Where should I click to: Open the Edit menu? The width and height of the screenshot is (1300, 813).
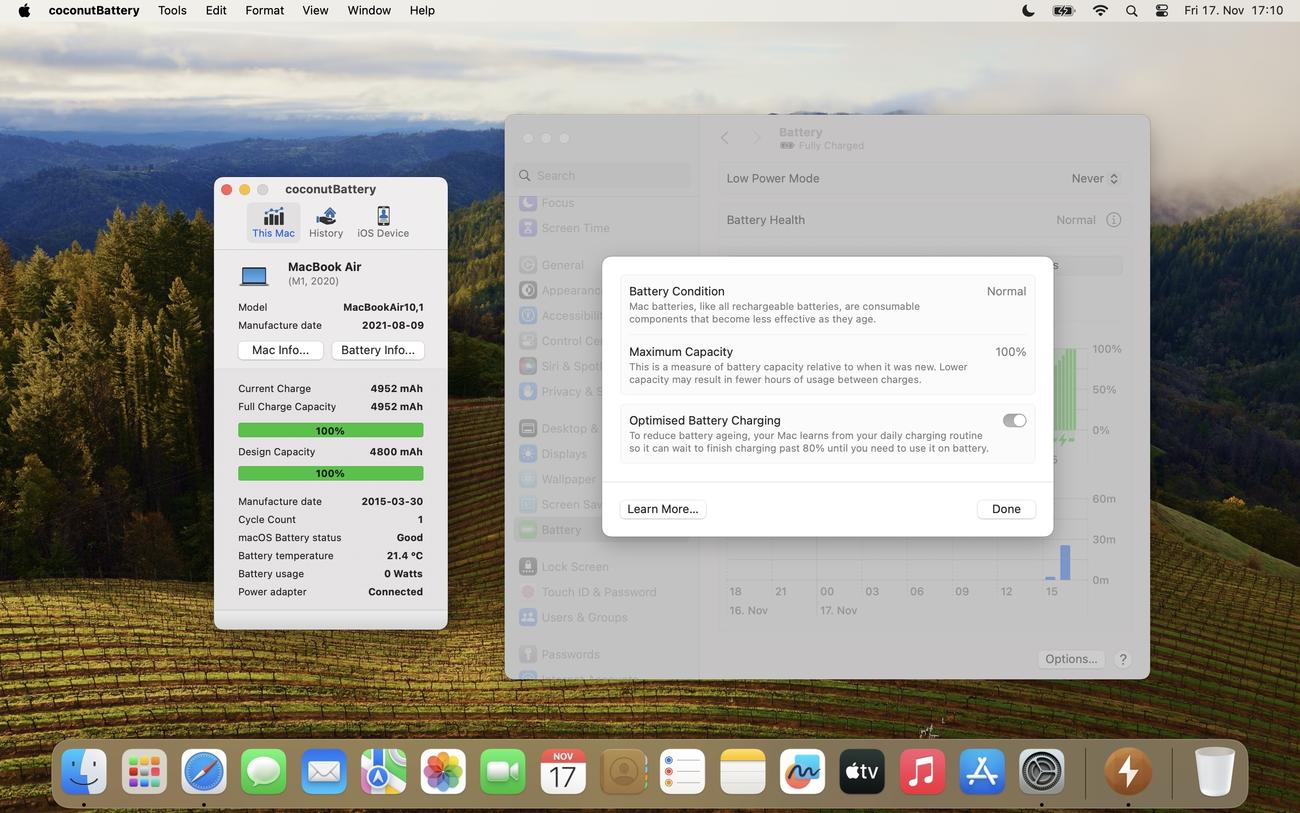pyautogui.click(x=216, y=10)
